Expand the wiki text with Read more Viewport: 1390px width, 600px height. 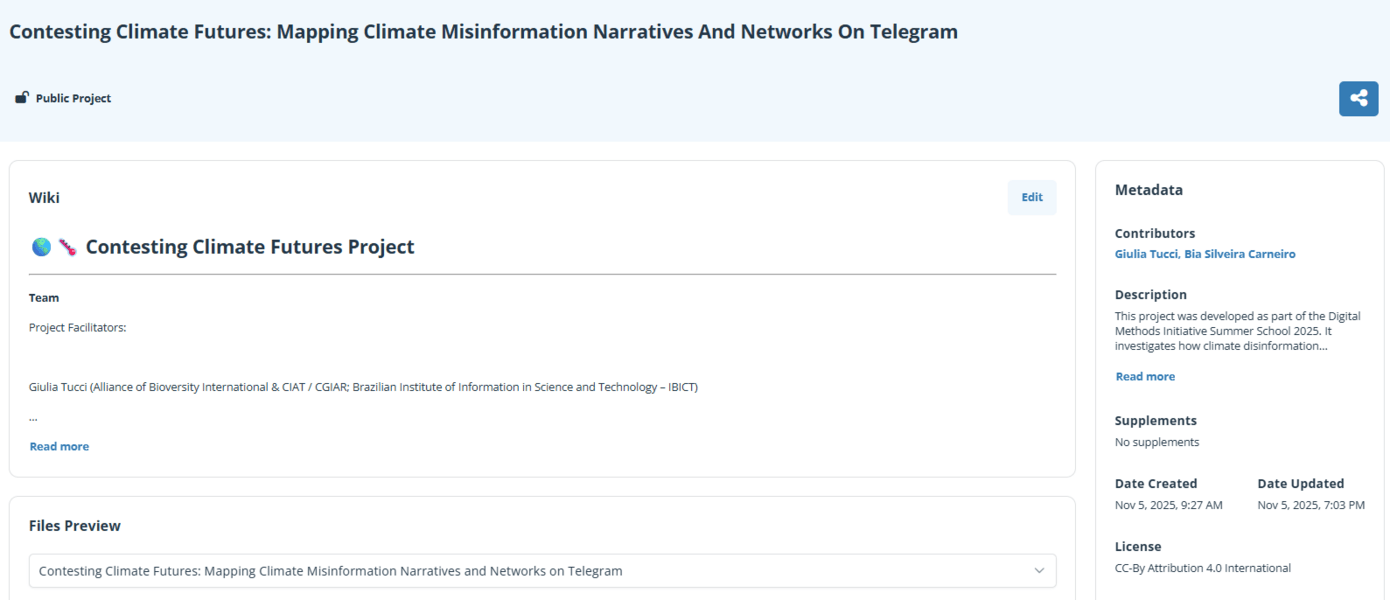[x=59, y=445]
